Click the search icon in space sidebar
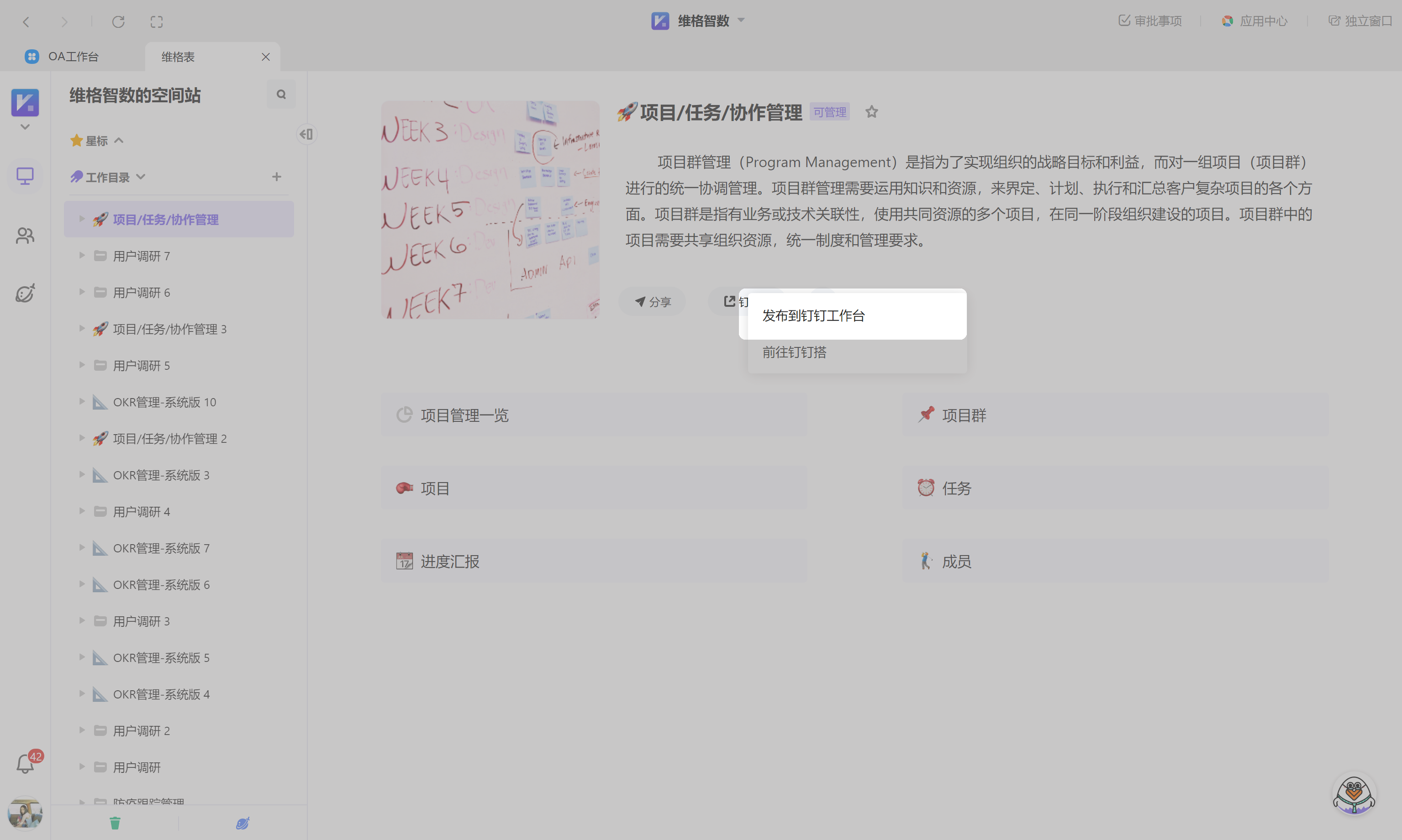Viewport: 1402px width, 840px height. coord(281,94)
